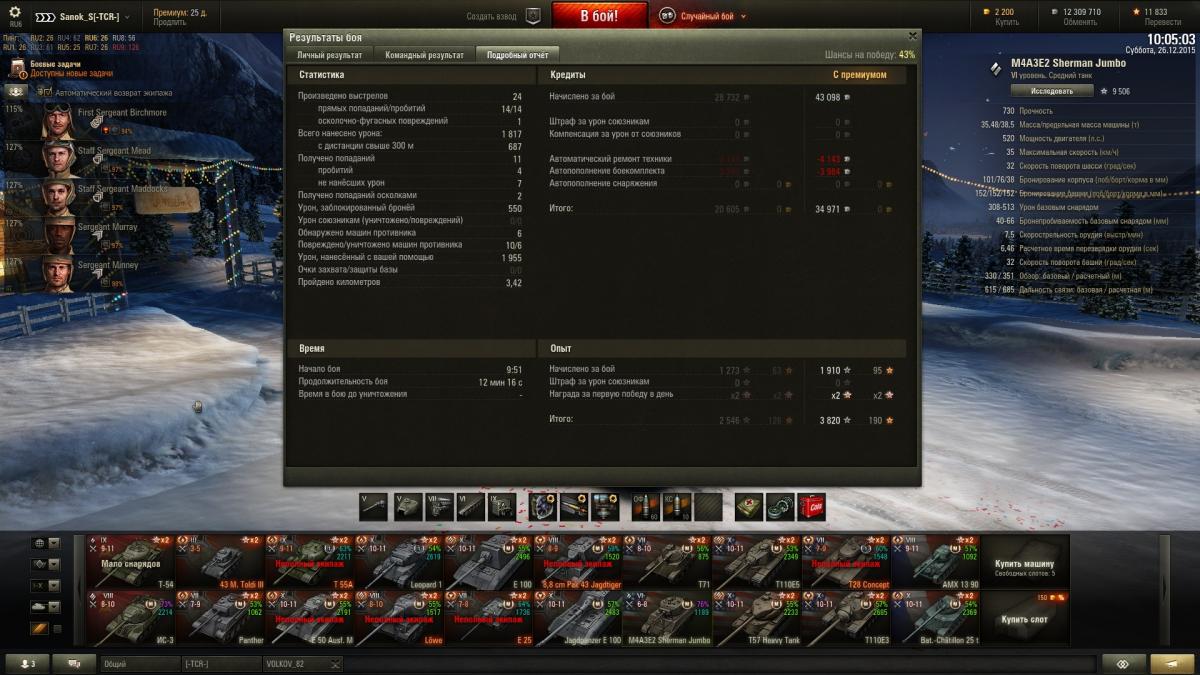Open the first equipment slot
1200x675 pixels.
[543, 507]
